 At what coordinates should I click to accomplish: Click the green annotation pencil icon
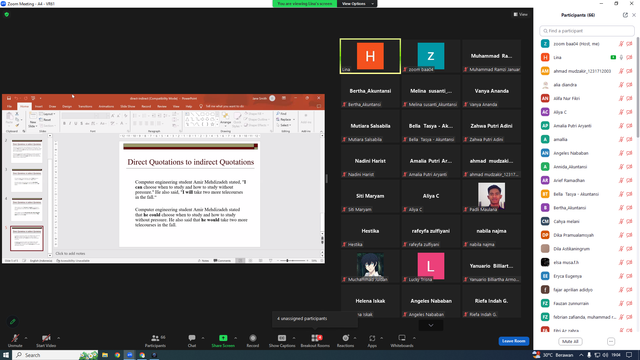tap(13, 322)
